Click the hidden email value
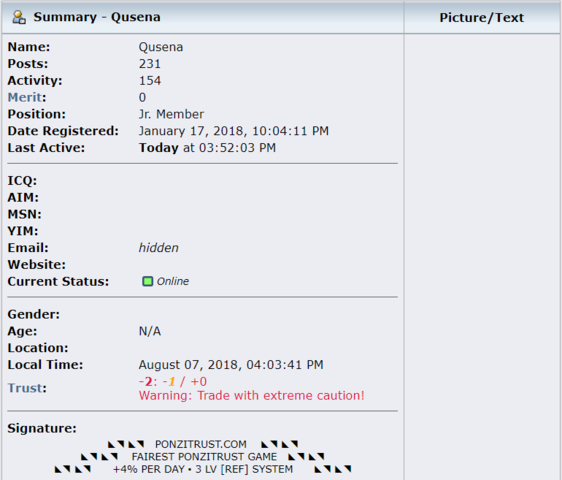The width and height of the screenshot is (562, 480). click(158, 248)
